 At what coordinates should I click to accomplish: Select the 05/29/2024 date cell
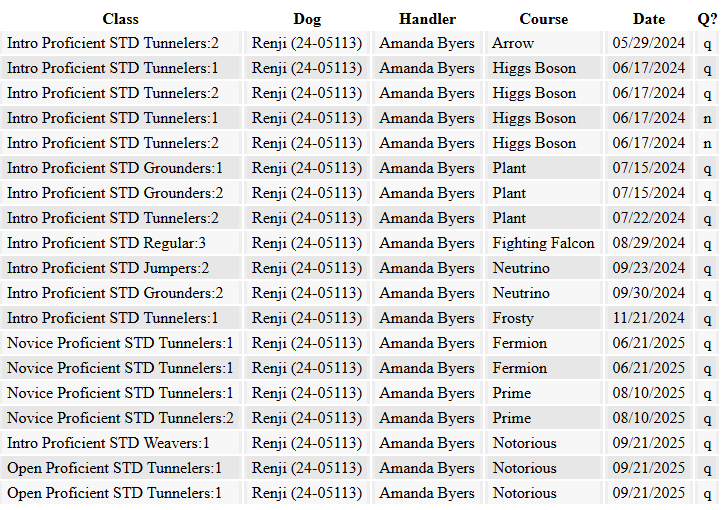point(649,43)
